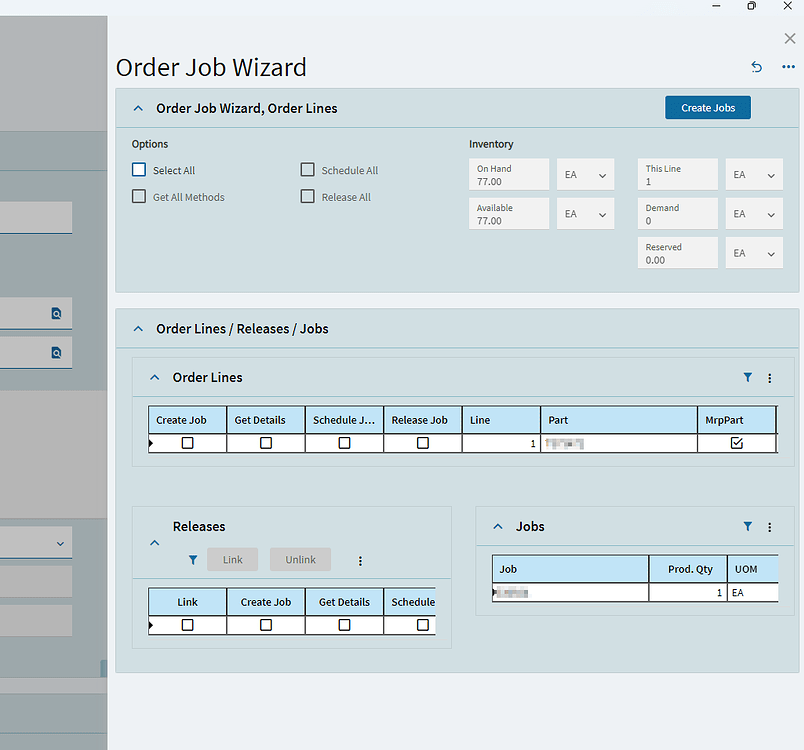This screenshot has width=804, height=750.
Task: Click the Create Jobs button
Action: coord(707,107)
